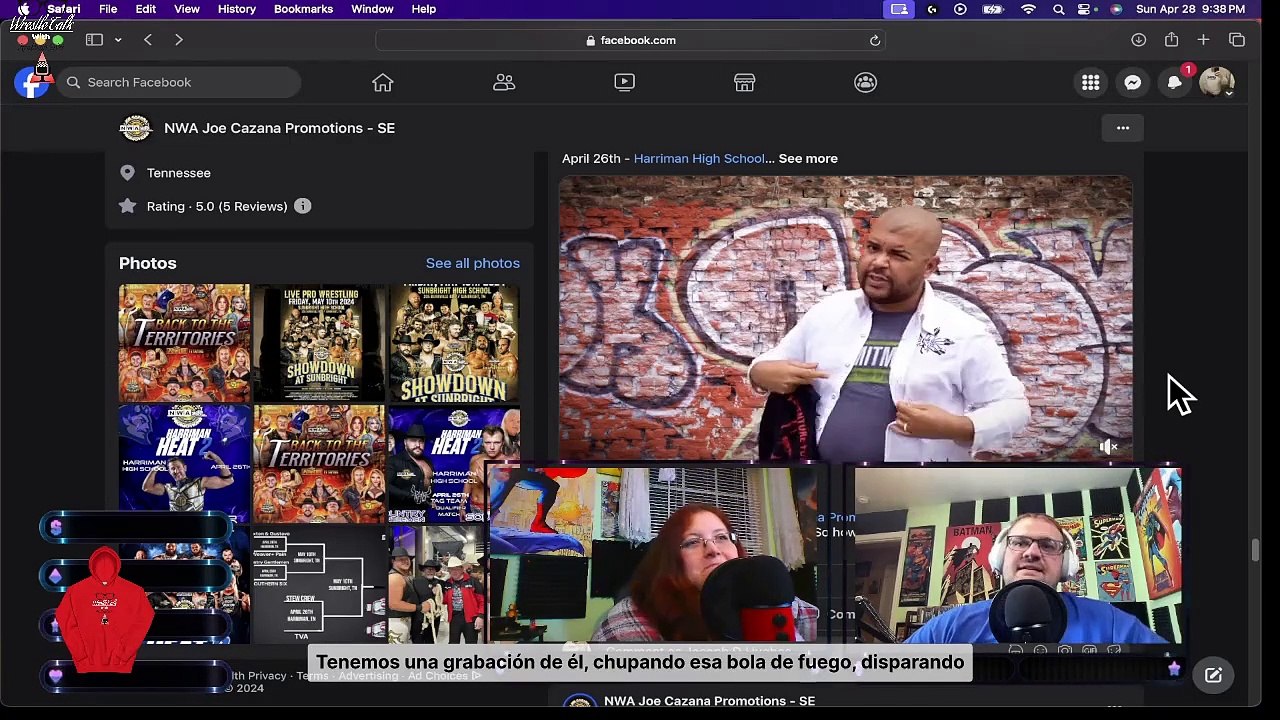Open the Groups icon
1280x720 pixels.
(x=865, y=82)
